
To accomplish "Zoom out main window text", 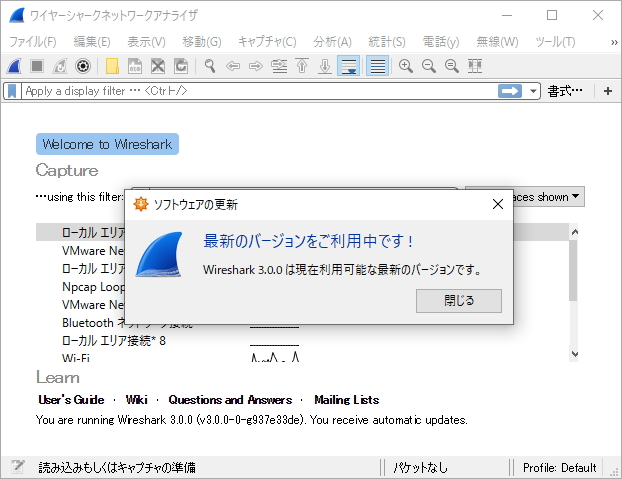I will pos(429,66).
